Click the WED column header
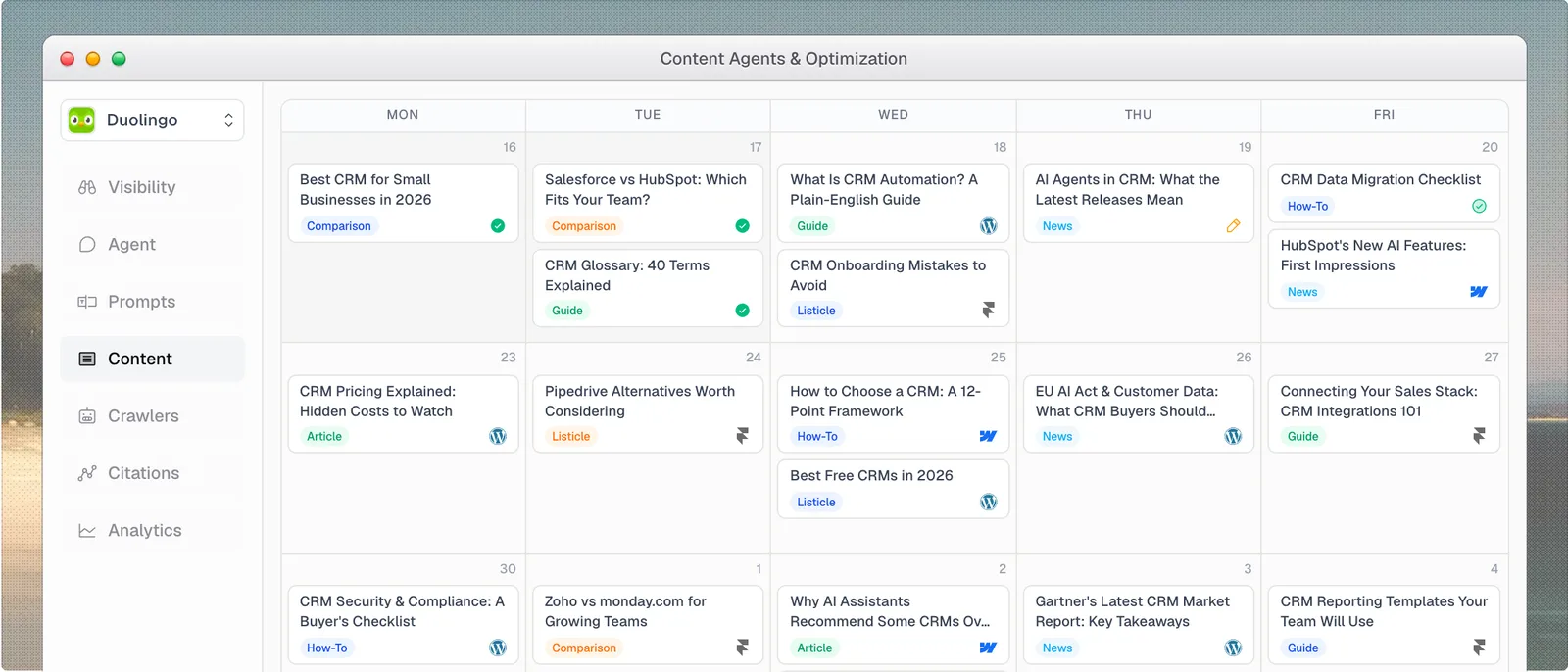Viewport: 1568px width, 672px height. point(894,115)
